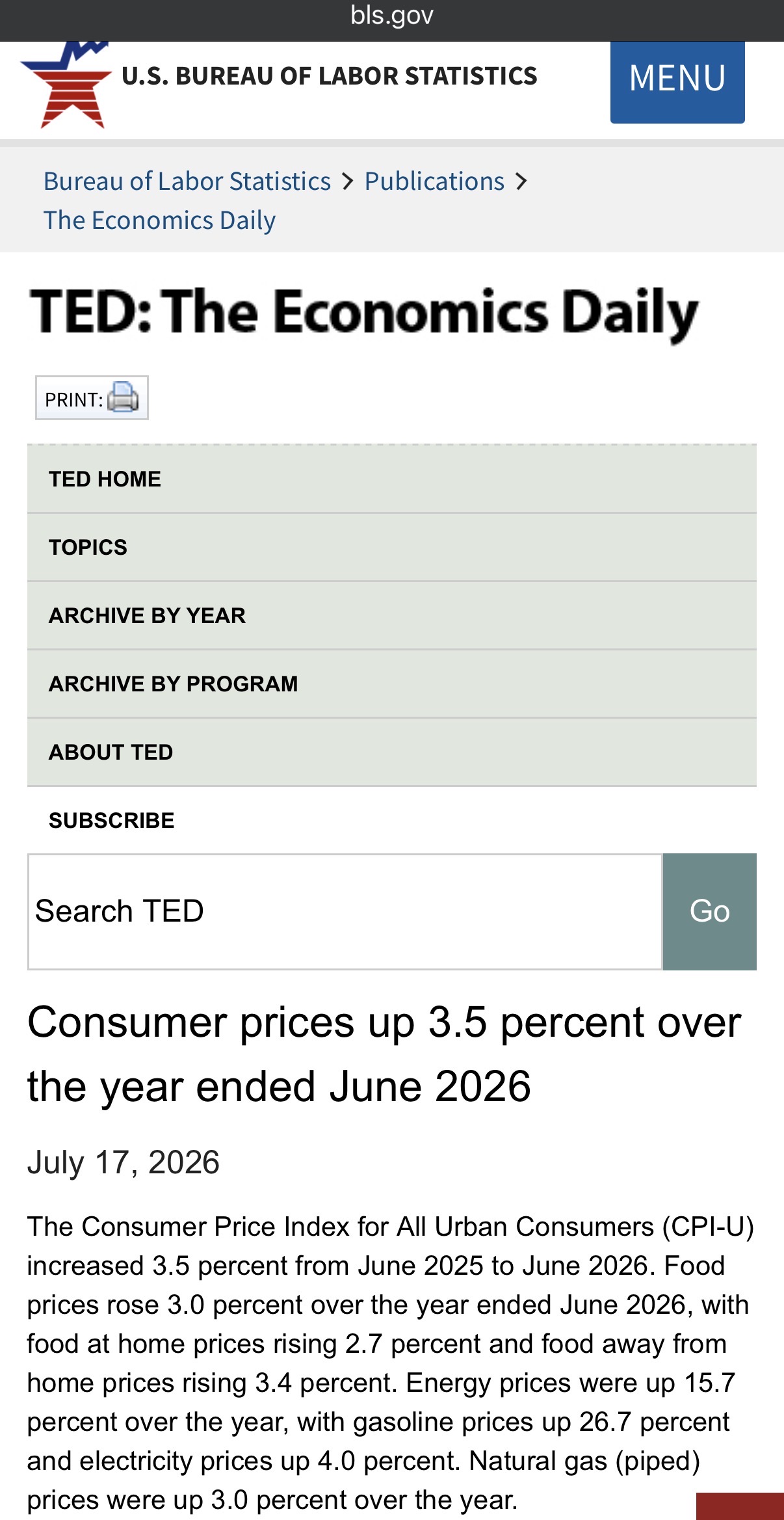Open the Bureau of Labor Statistics breadcrumb

[187, 181]
